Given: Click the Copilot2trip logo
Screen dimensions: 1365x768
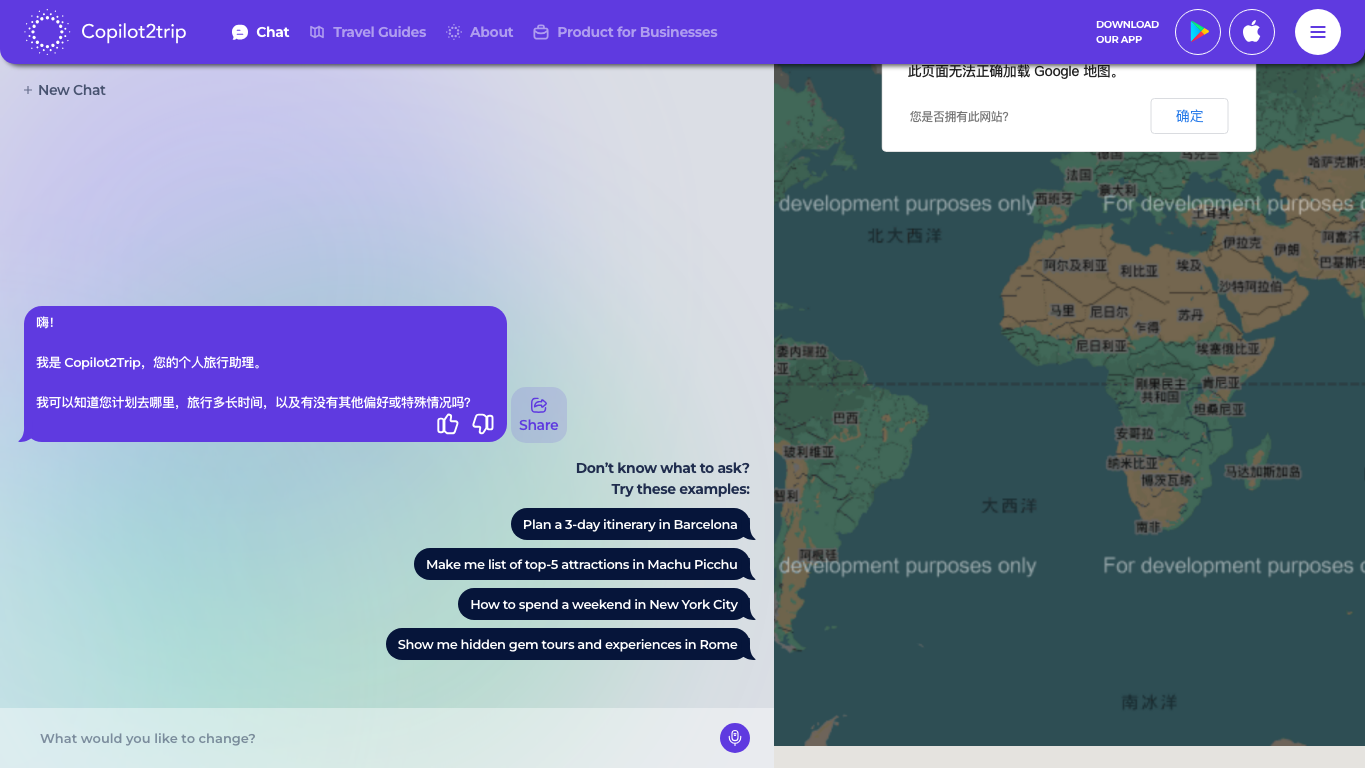Looking at the screenshot, I should click(105, 32).
